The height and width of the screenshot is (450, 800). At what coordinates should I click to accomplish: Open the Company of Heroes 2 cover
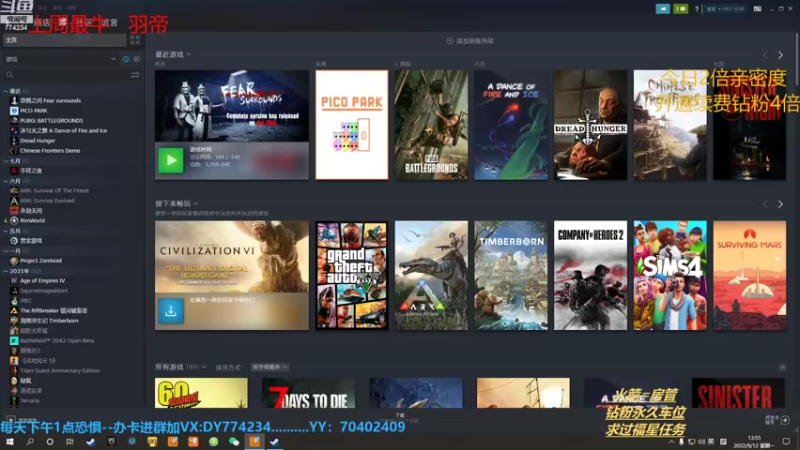pyautogui.click(x=590, y=276)
